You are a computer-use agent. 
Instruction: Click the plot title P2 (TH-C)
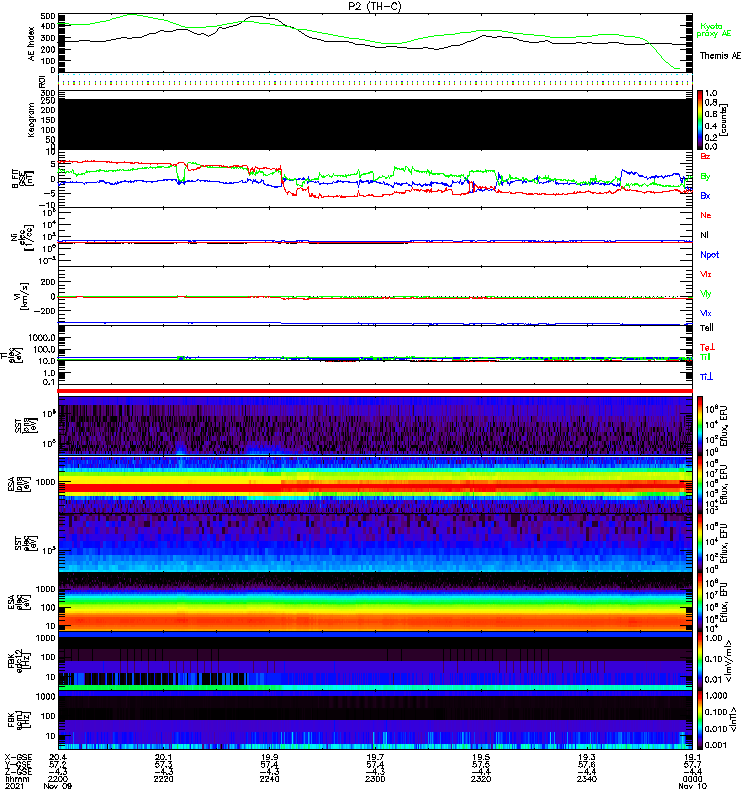point(375,6)
